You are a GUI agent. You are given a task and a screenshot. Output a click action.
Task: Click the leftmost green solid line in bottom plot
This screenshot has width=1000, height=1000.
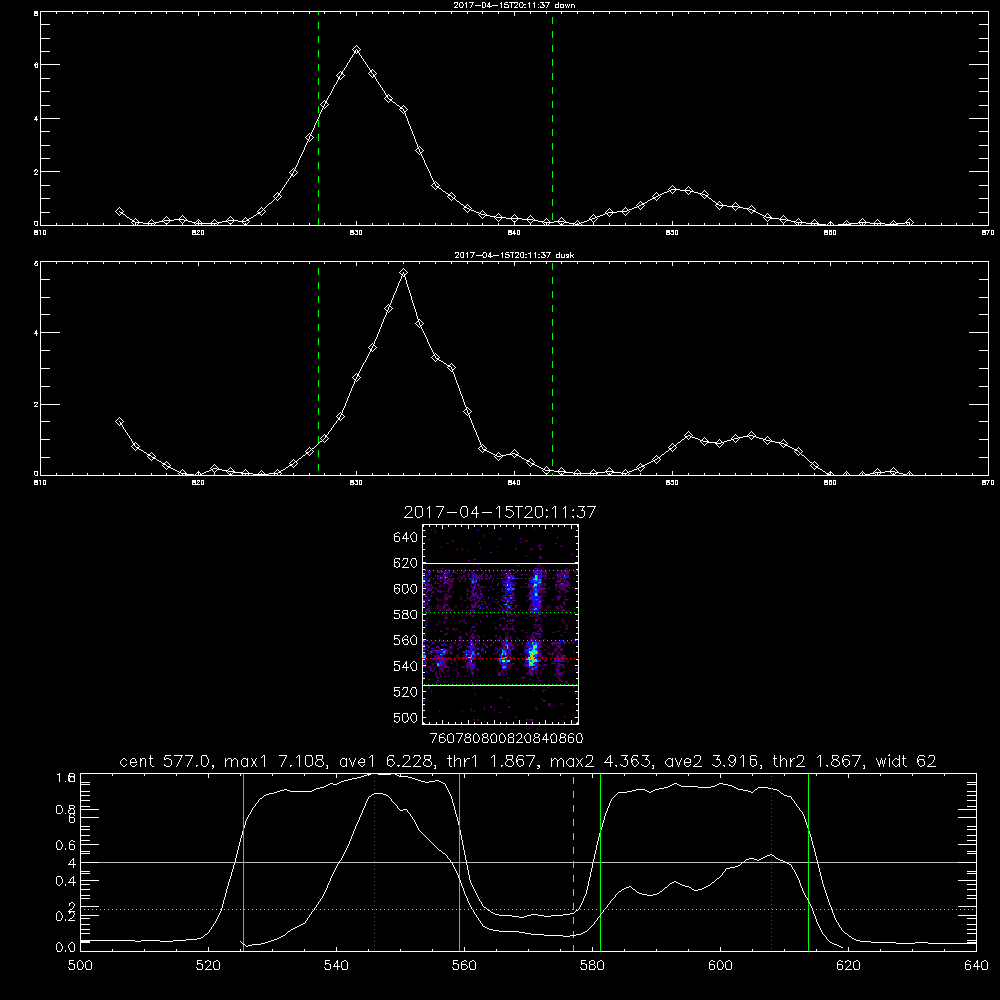[244, 862]
